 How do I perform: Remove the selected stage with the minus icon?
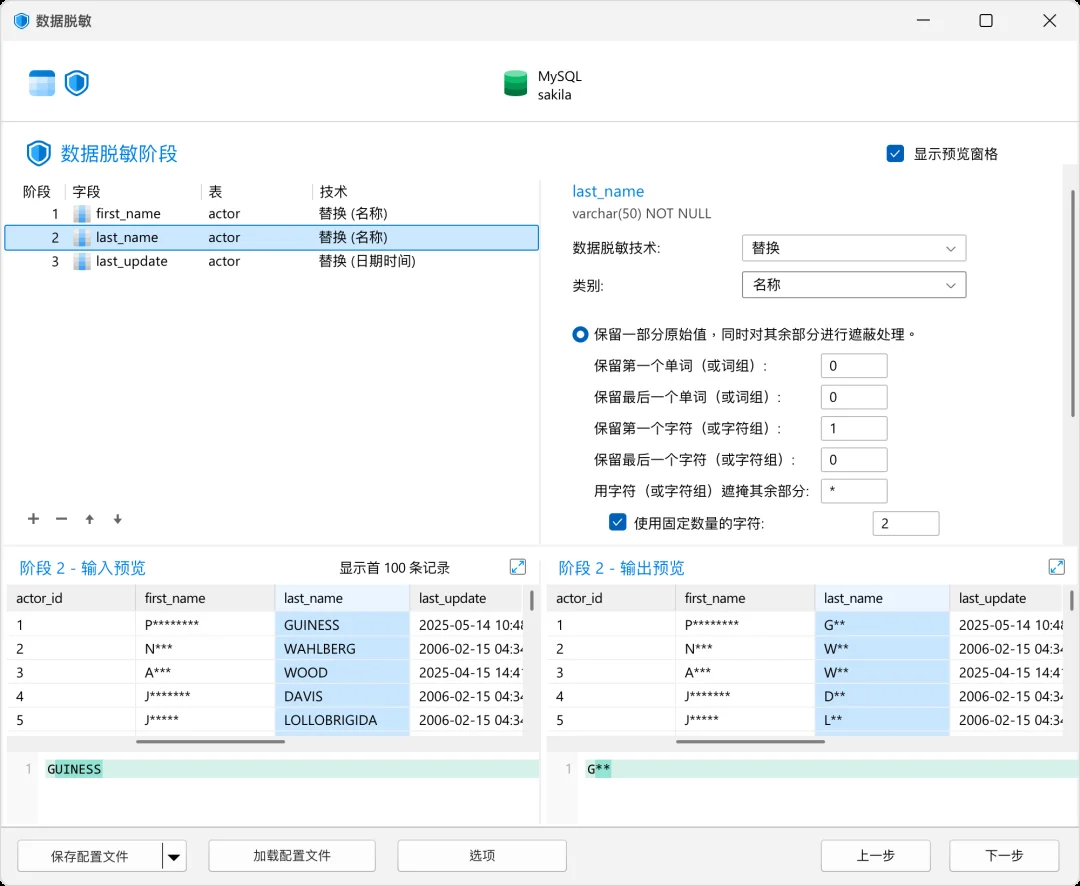coord(61,519)
